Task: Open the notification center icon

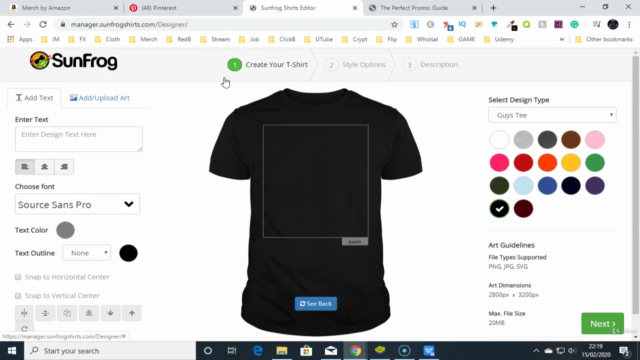Action: (x=624, y=351)
